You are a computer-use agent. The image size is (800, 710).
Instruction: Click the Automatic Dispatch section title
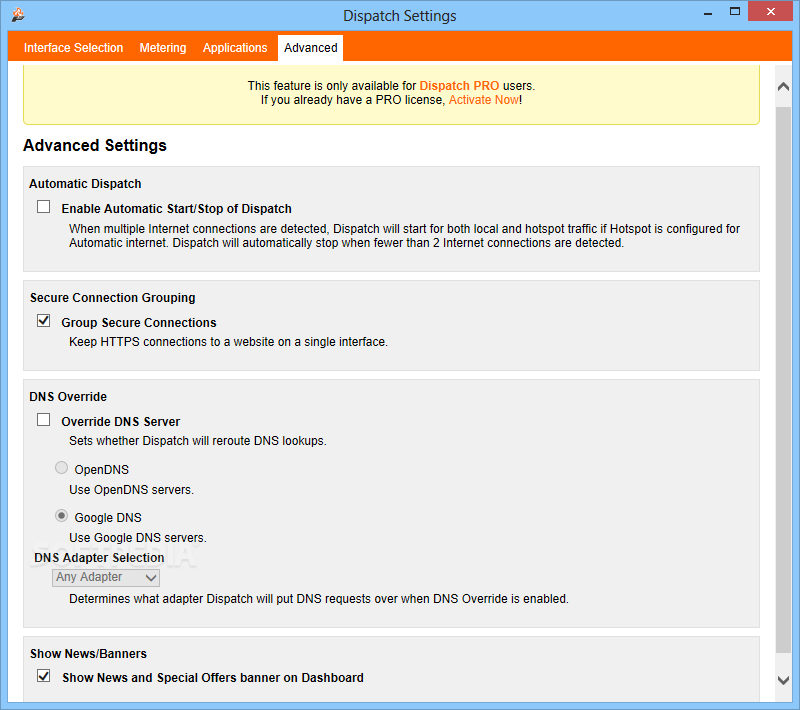click(85, 184)
